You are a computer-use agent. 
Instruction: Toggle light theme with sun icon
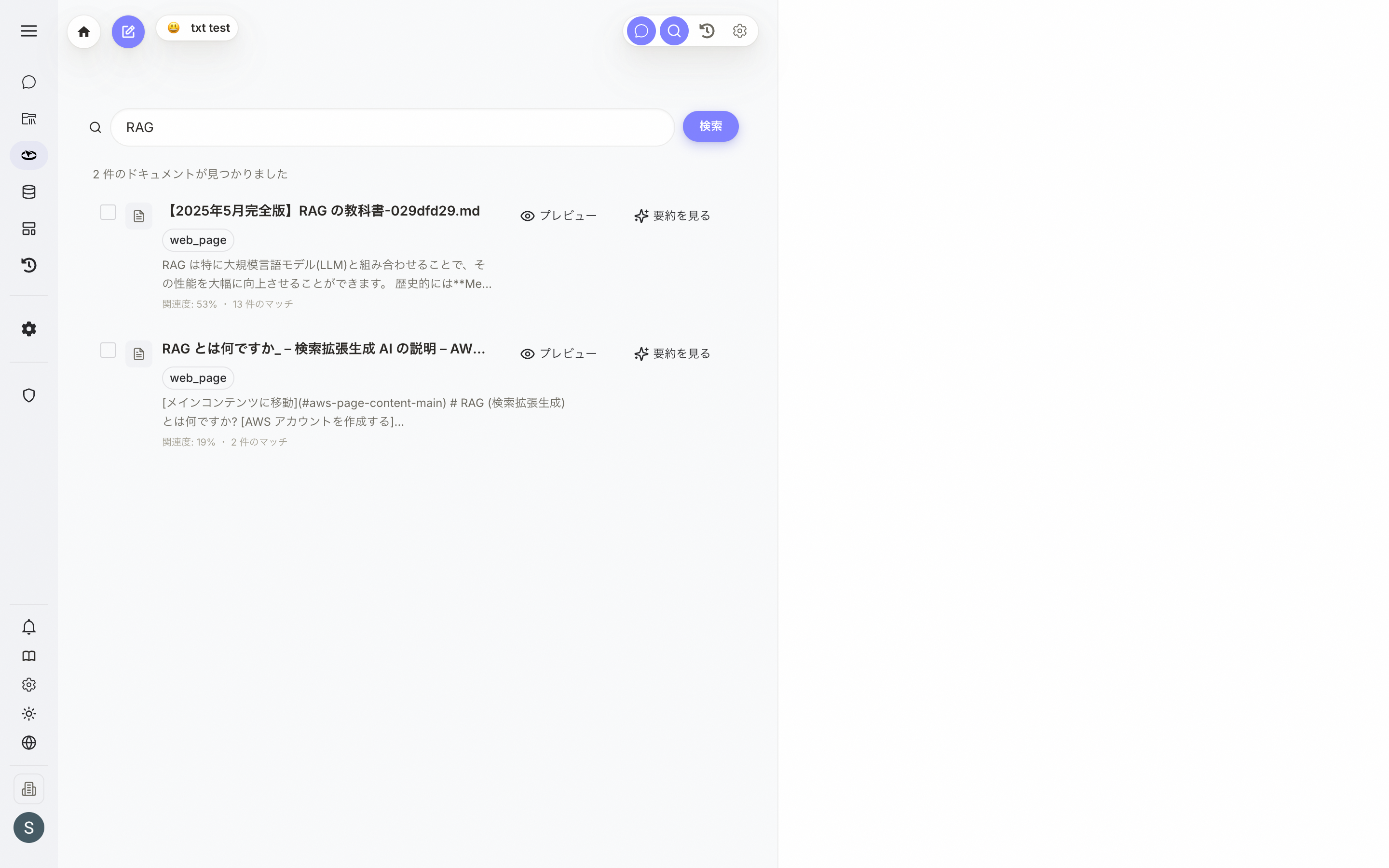pos(29,714)
